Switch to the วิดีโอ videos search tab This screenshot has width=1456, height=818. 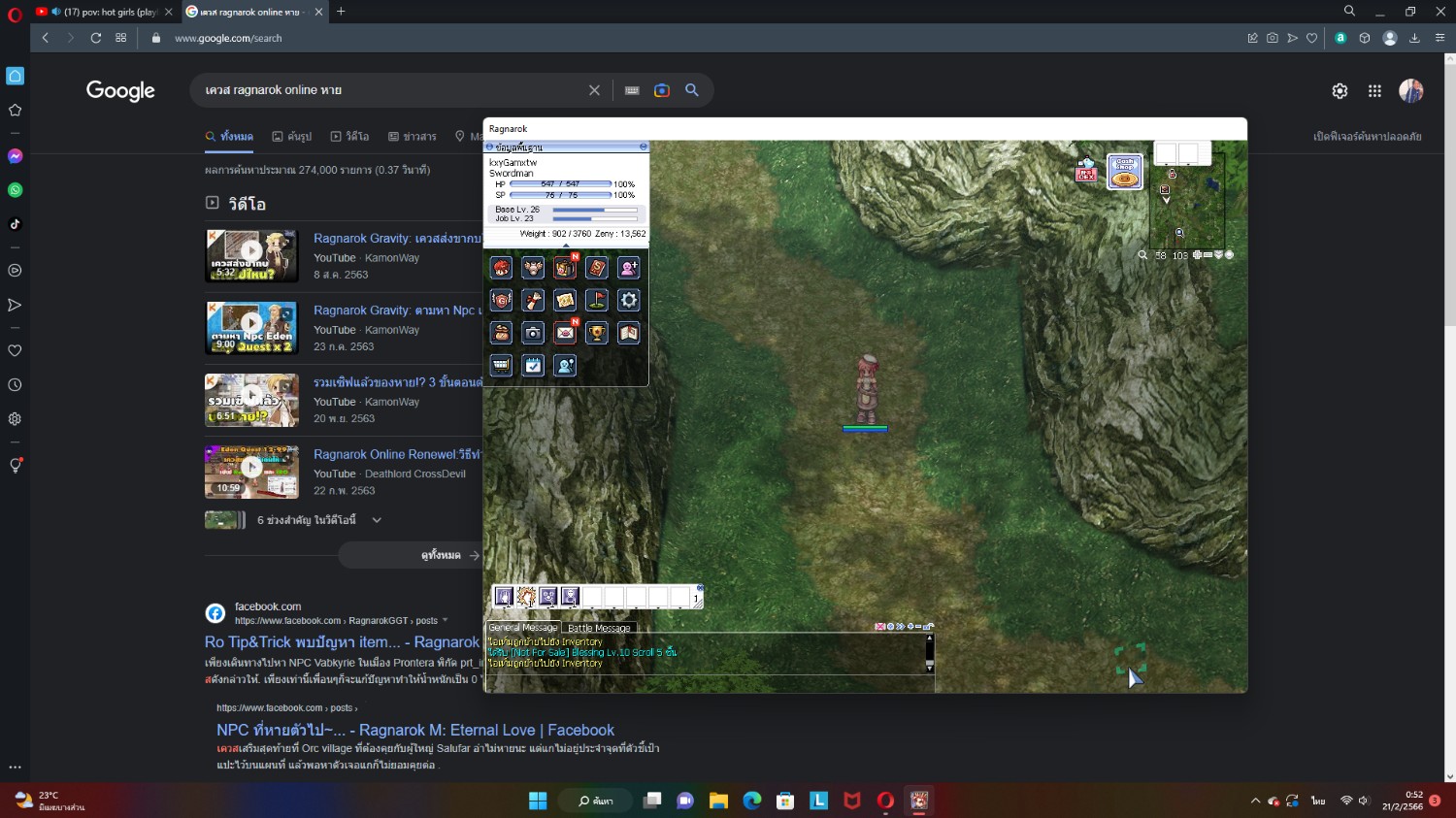[x=349, y=137]
